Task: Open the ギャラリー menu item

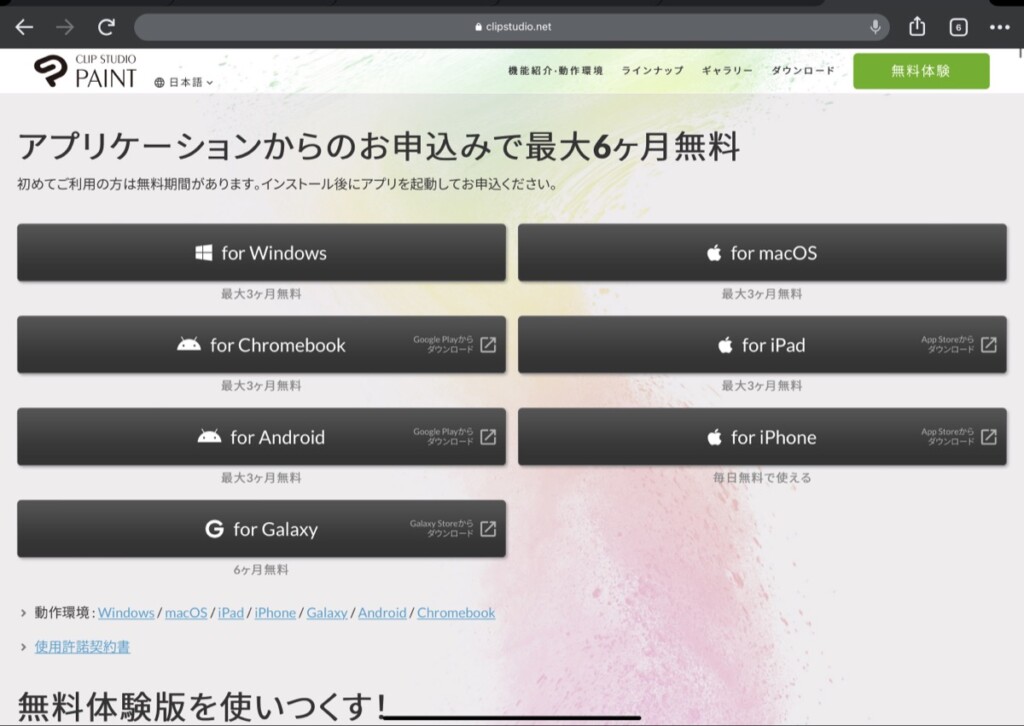Action: click(x=728, y=71)
